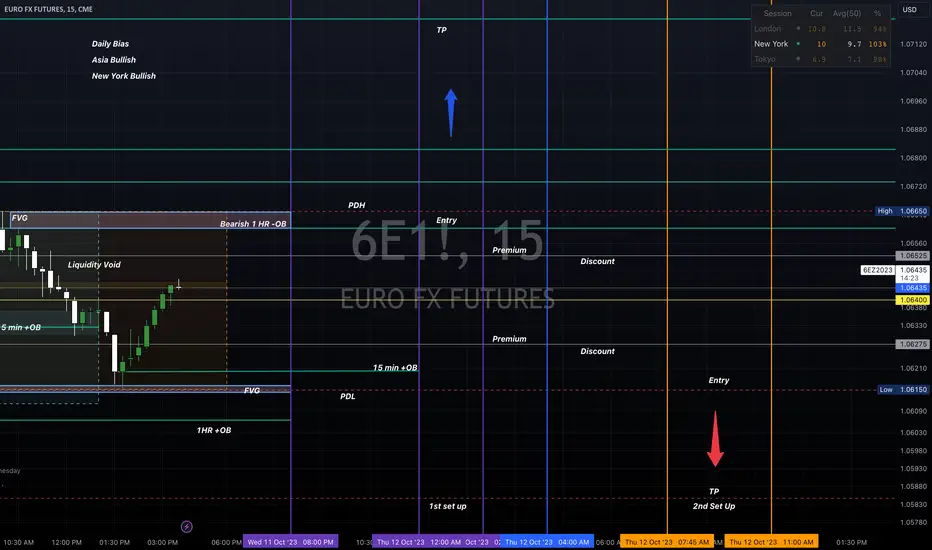Click the High 1.06650 price label

coord(902,211)
